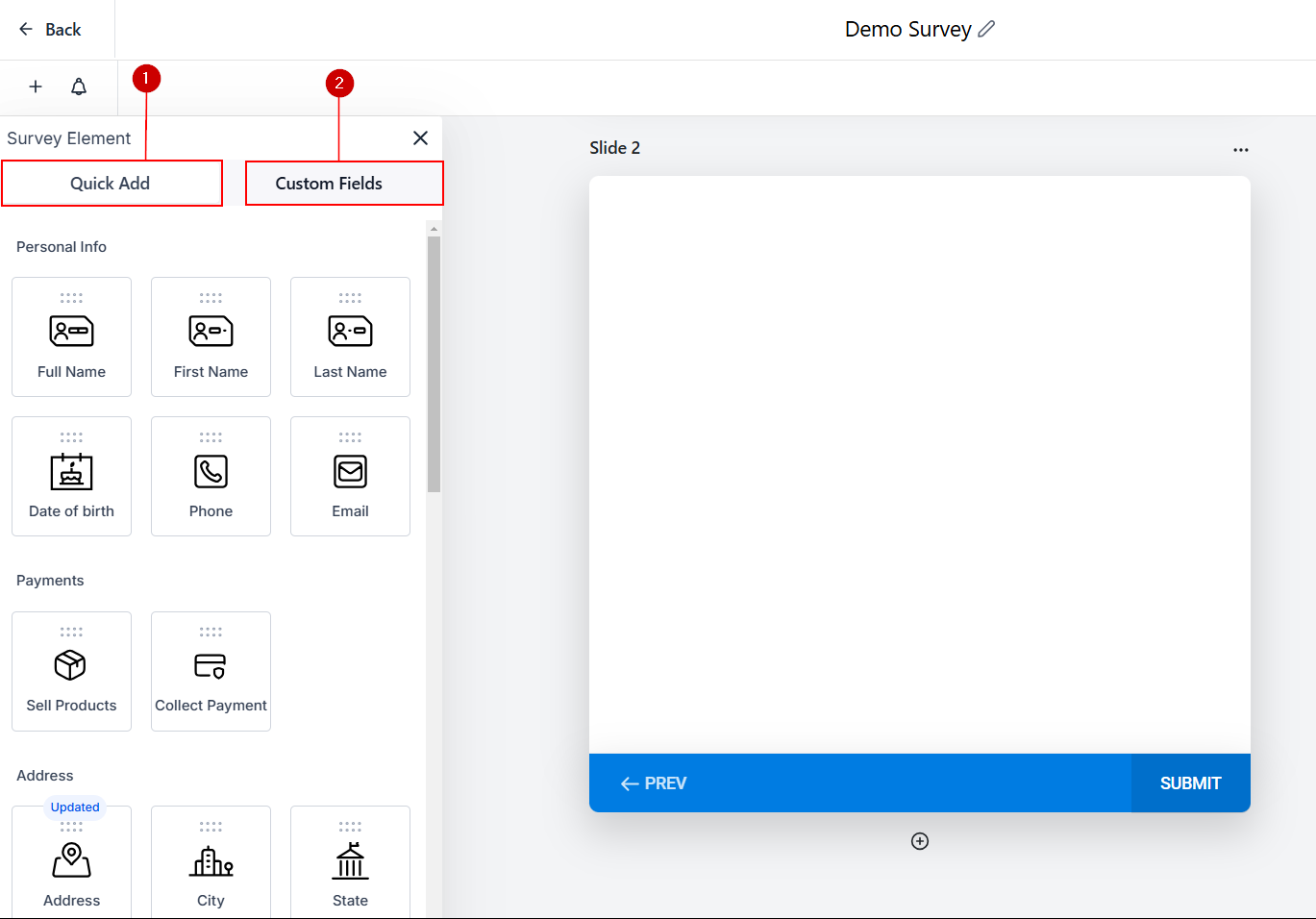This screenshot has width=1316, height=919.
Task: Add the State field
Action: click(350, 862)
